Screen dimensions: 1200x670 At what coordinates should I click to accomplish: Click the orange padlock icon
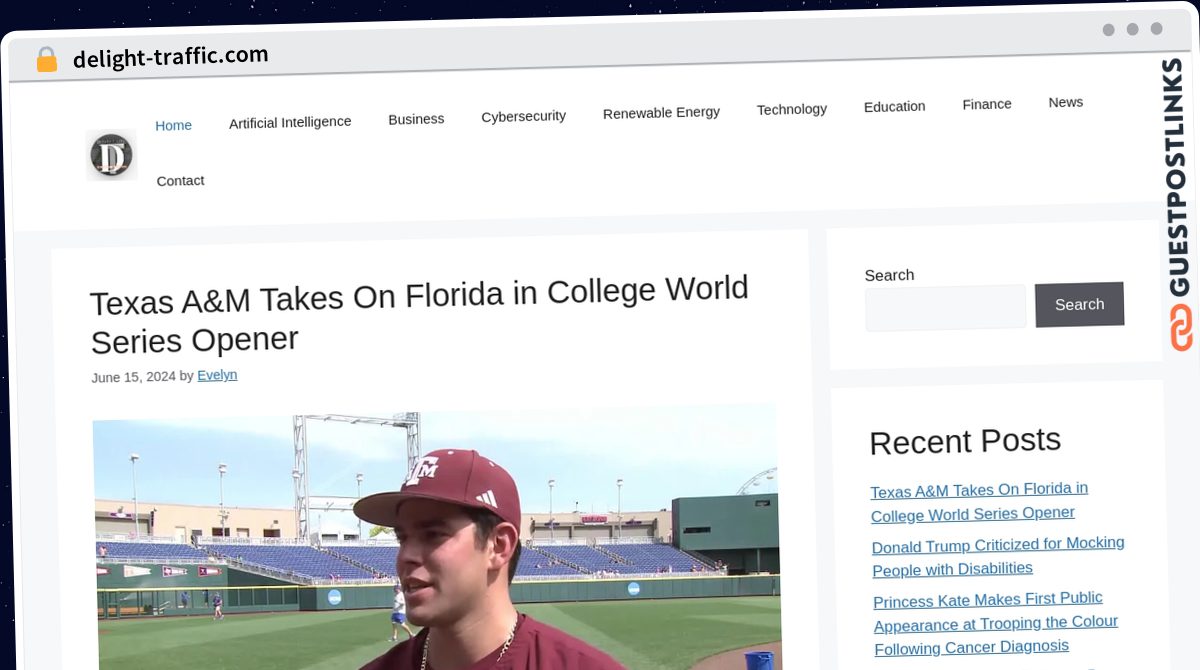47,60
